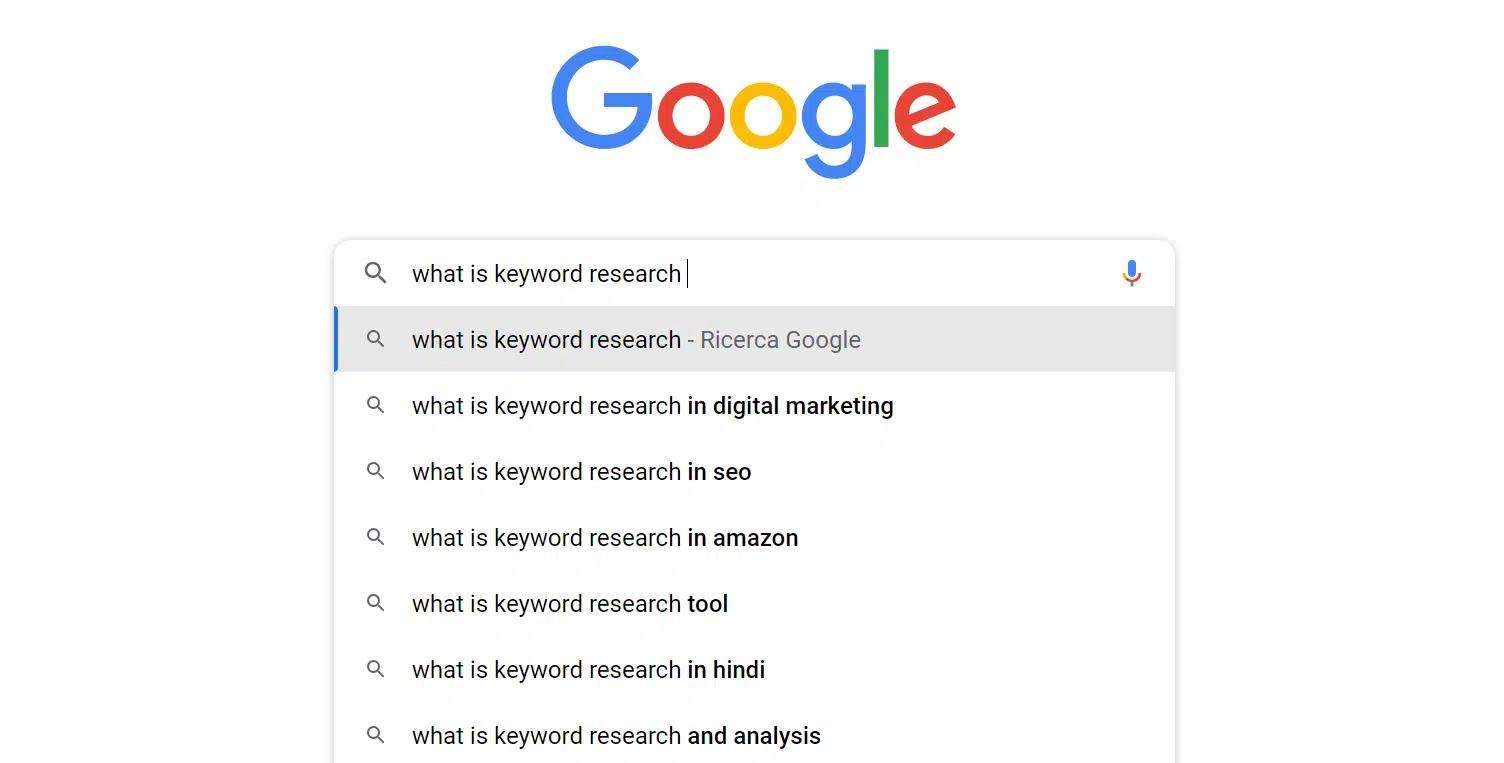The width and height of the screenshot is (1504, 763).
Task: Select the highlighted 'what is keyword research' suggestion
Action: click(x=546, y=340)
